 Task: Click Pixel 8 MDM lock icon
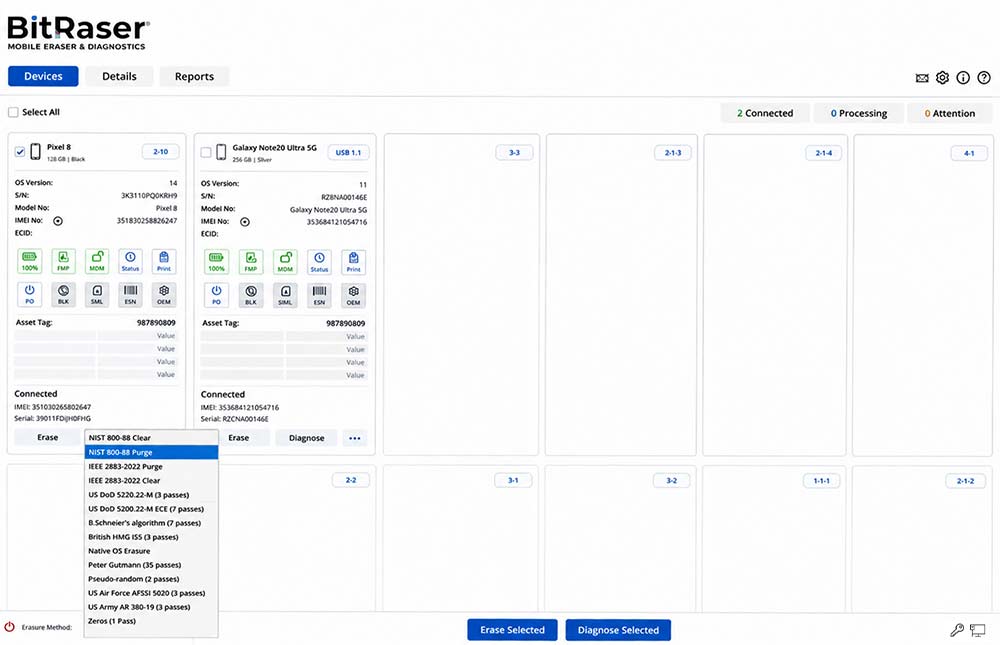pos(97,261)
